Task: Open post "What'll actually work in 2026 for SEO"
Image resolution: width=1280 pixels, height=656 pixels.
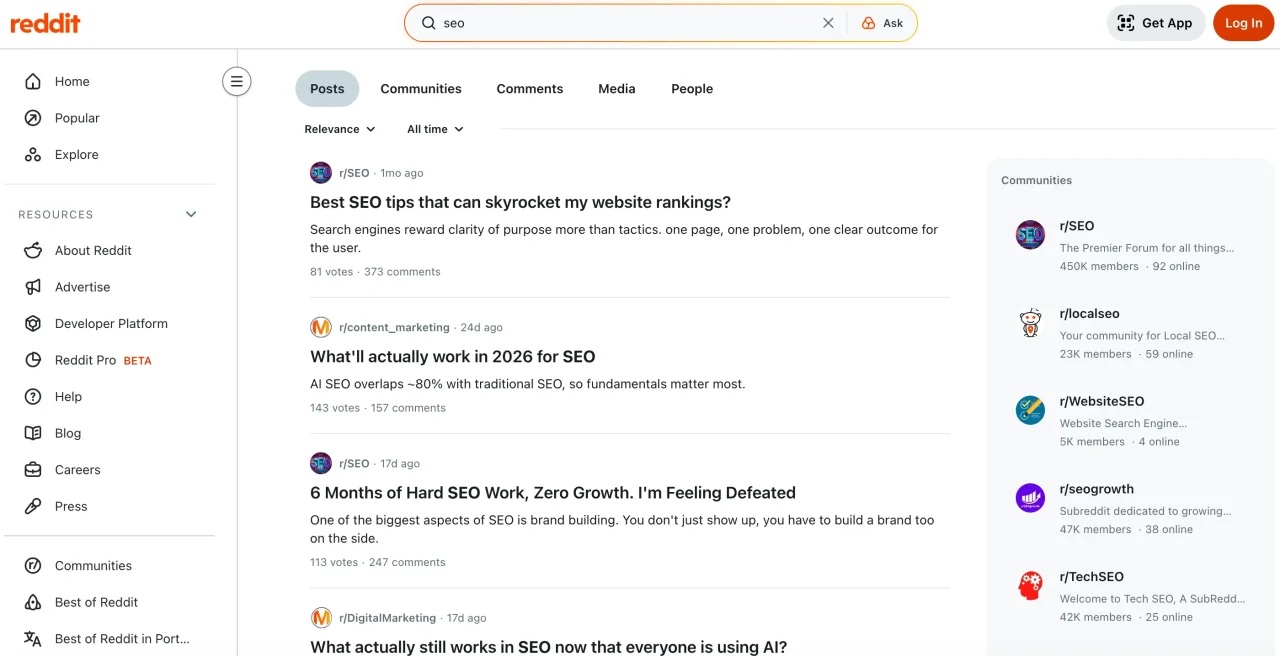Action: coord(452,357)
